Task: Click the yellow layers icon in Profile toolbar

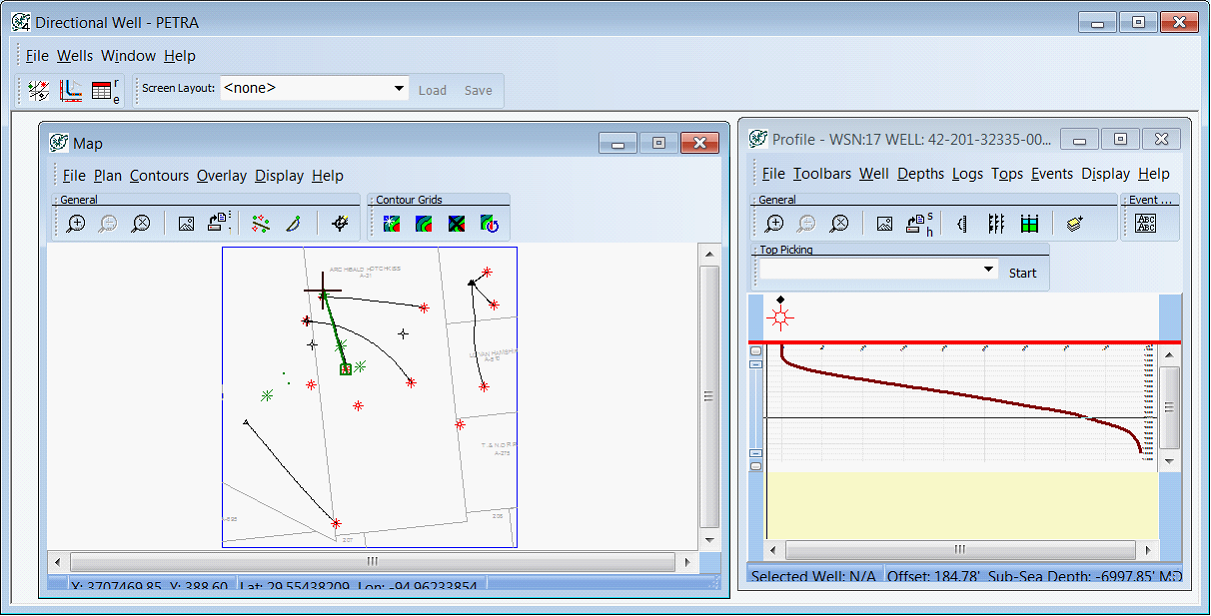Action: pyautogui.click(x=1075, y=224)
